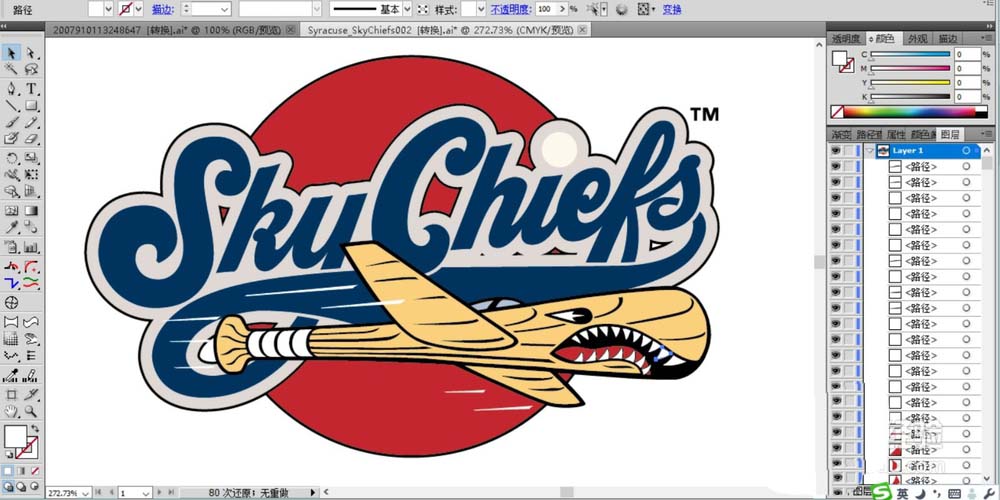The image size is (1000, 500).
Task: Open the 外观 panel tab
Action: [x=918, y=39]
